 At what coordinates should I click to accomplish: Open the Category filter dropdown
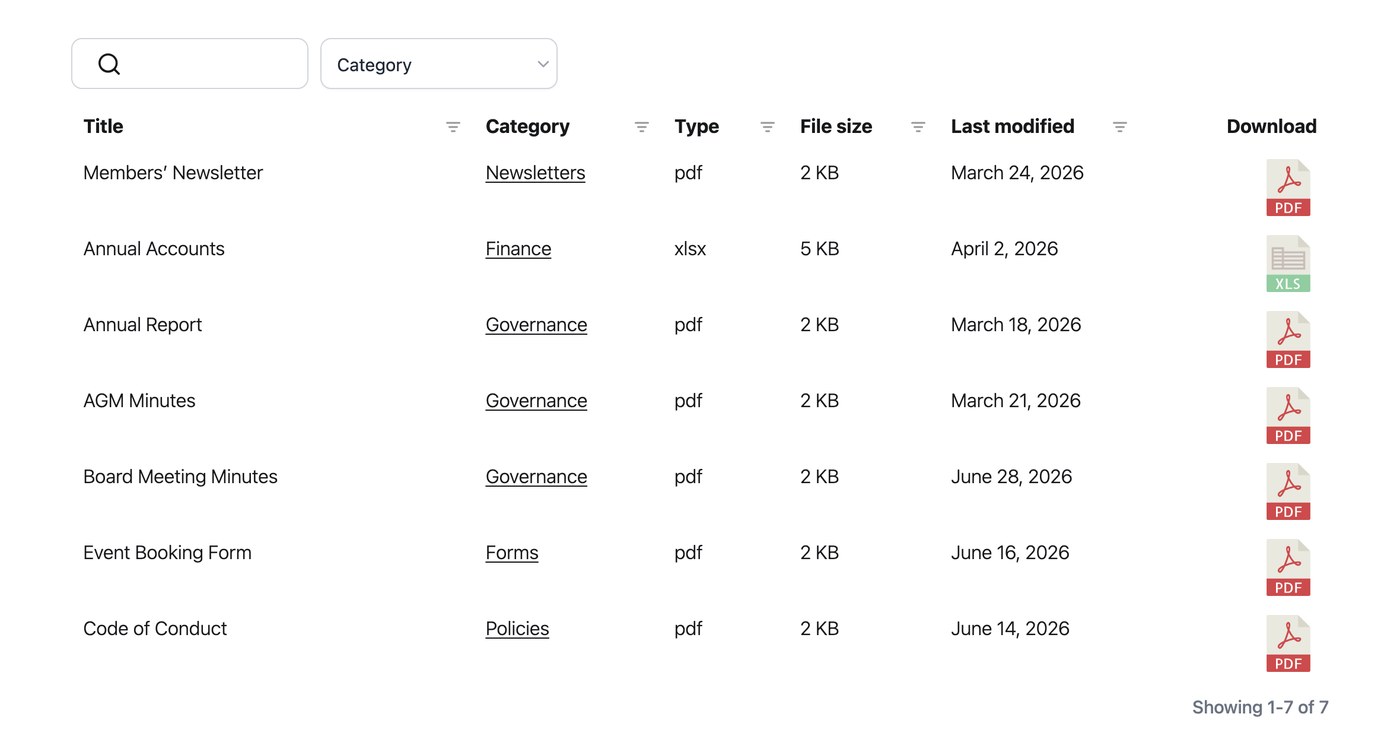pyautogui.click(x=439, y=64)
